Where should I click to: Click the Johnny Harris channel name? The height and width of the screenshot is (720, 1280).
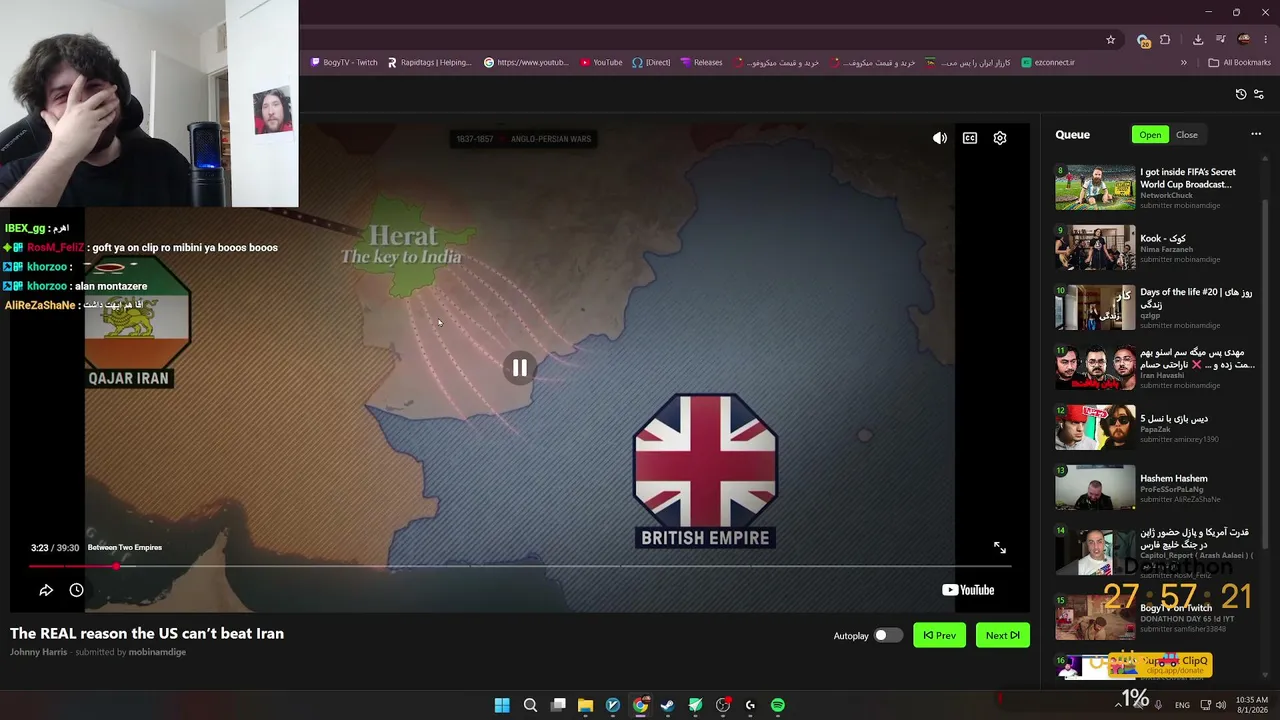point(38,652)
